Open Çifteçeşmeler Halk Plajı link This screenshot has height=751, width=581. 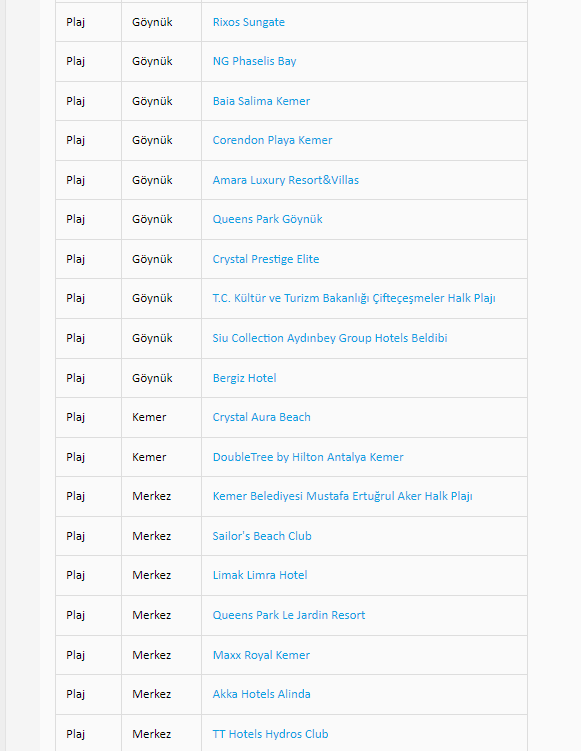pos(354,298)
